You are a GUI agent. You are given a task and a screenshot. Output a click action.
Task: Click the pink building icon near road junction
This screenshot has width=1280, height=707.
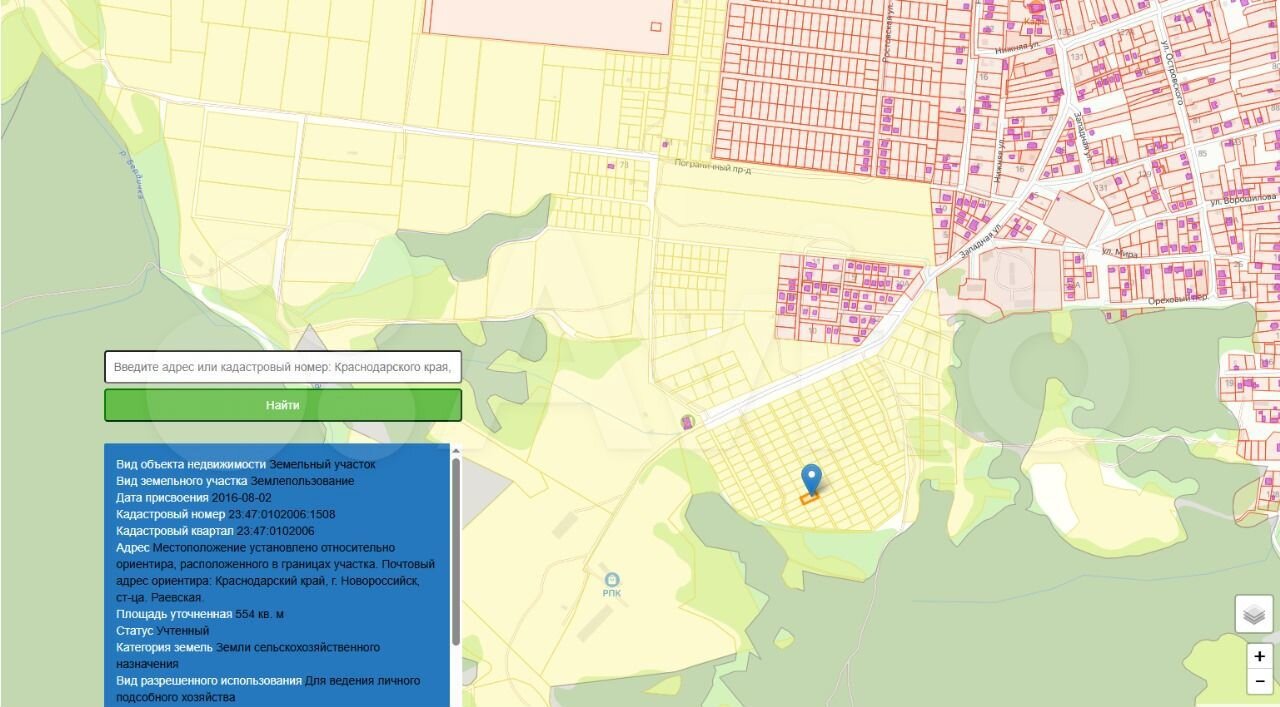[686, 423]
